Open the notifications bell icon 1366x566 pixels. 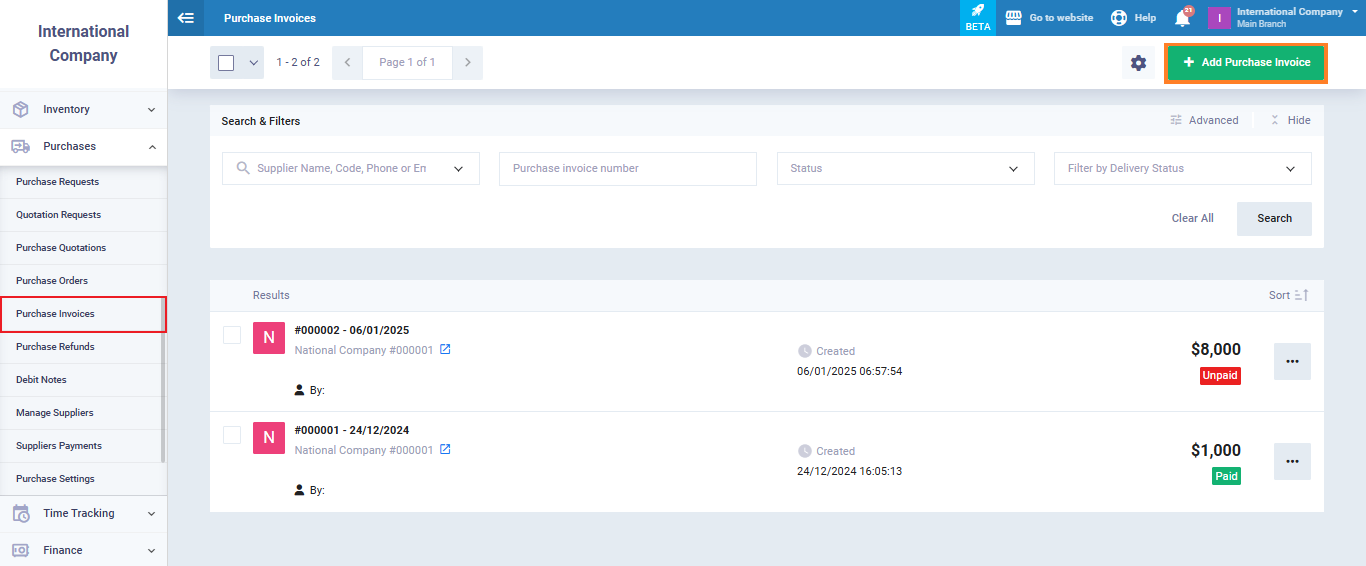(1182, 18)
